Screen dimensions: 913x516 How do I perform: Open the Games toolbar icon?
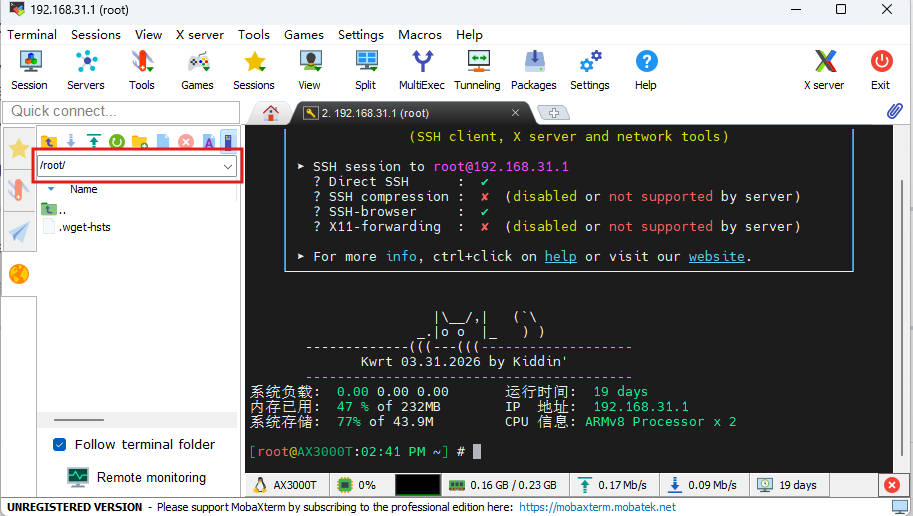coord(197,70)
